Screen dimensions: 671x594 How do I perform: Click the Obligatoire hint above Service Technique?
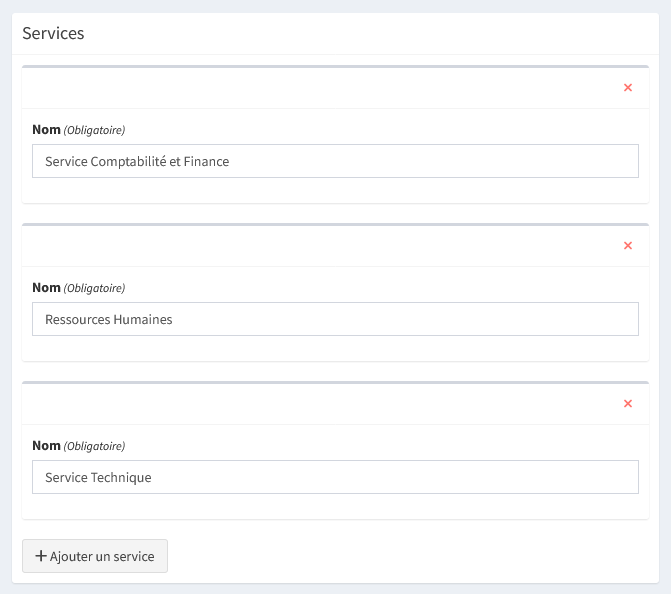[95, 446]
